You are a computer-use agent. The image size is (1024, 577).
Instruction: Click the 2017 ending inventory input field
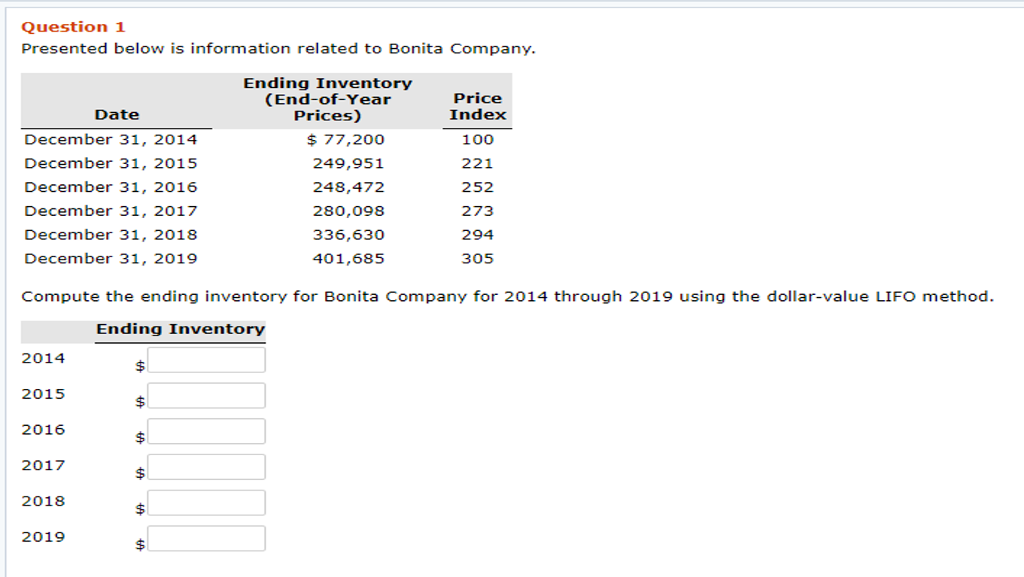[x=204, y=468]
